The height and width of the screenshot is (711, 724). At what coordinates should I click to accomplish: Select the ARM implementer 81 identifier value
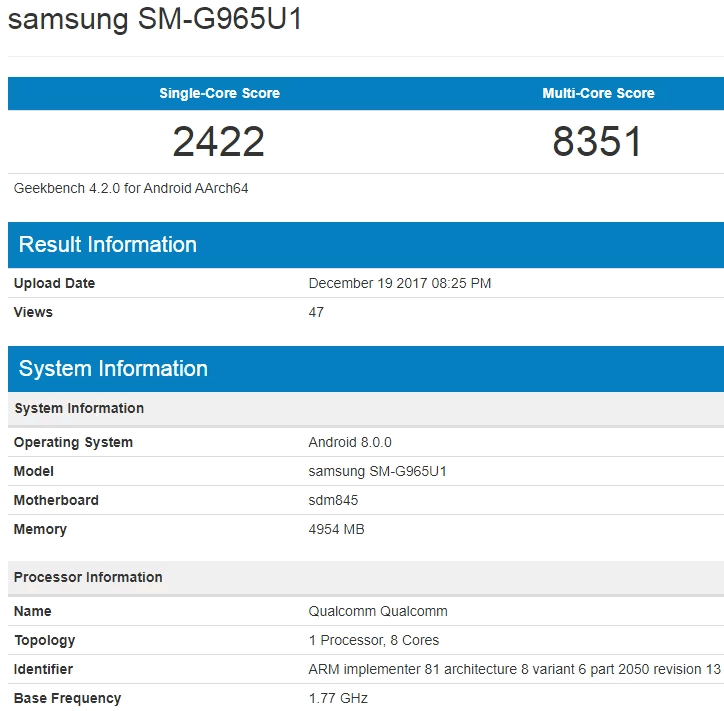pos(515,669)
